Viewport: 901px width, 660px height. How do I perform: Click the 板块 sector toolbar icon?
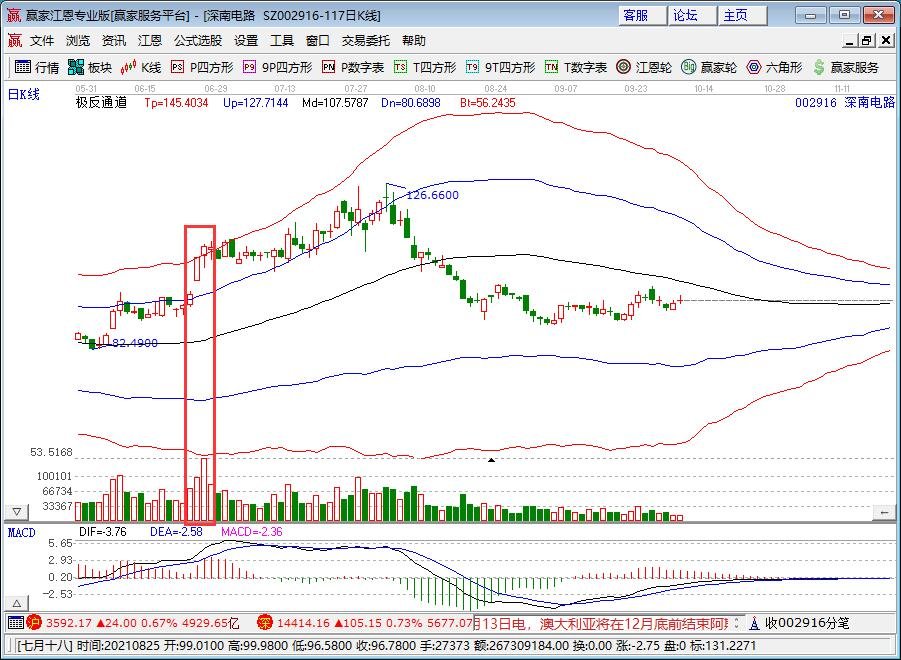pyautogui.click(x=90, y=67)
